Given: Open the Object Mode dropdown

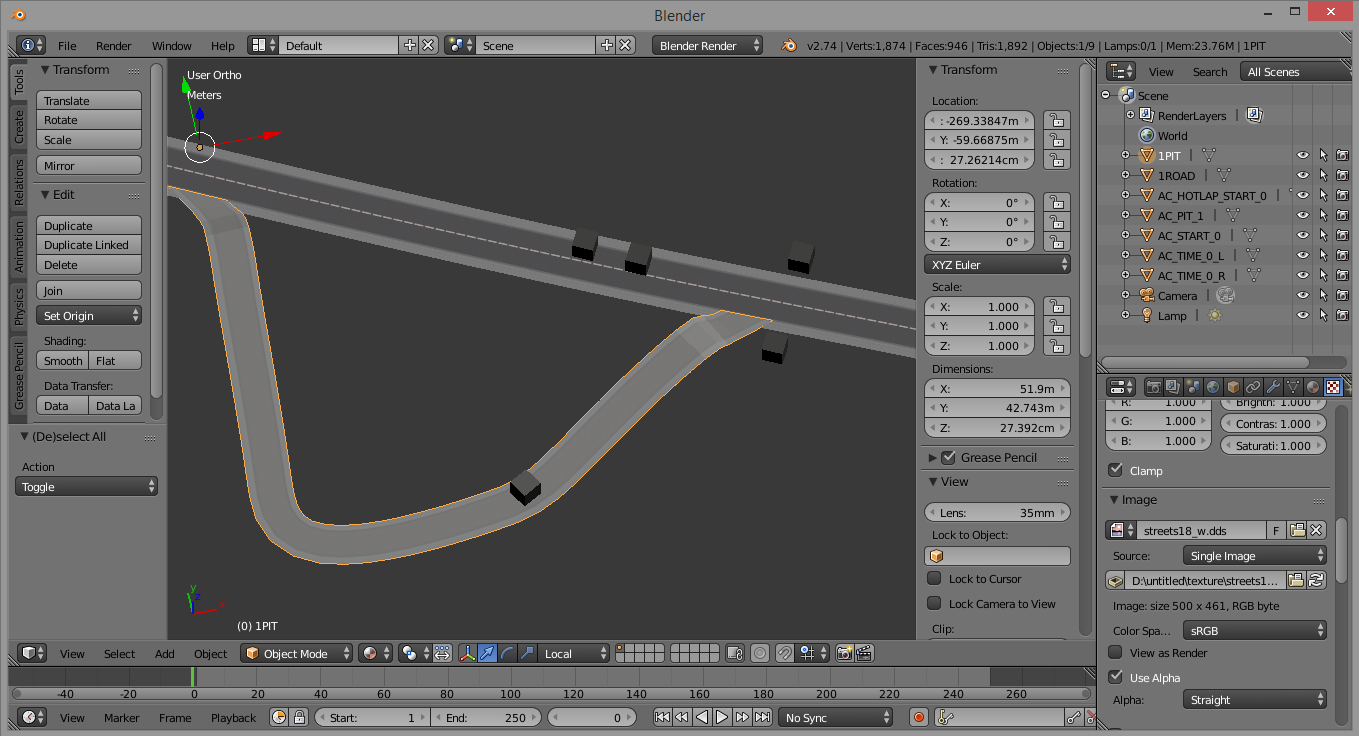Looking at the screenshot, I should pyautogui.click(x=298, y=653).
